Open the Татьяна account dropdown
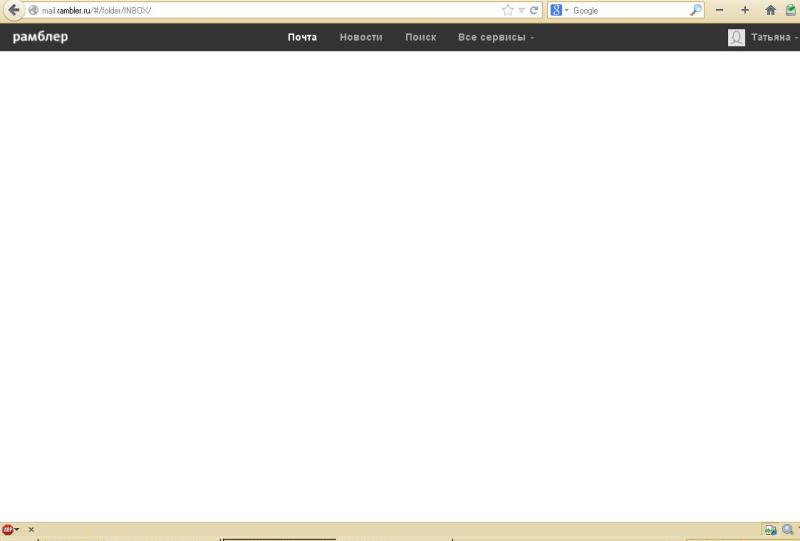 pos(774,37)
